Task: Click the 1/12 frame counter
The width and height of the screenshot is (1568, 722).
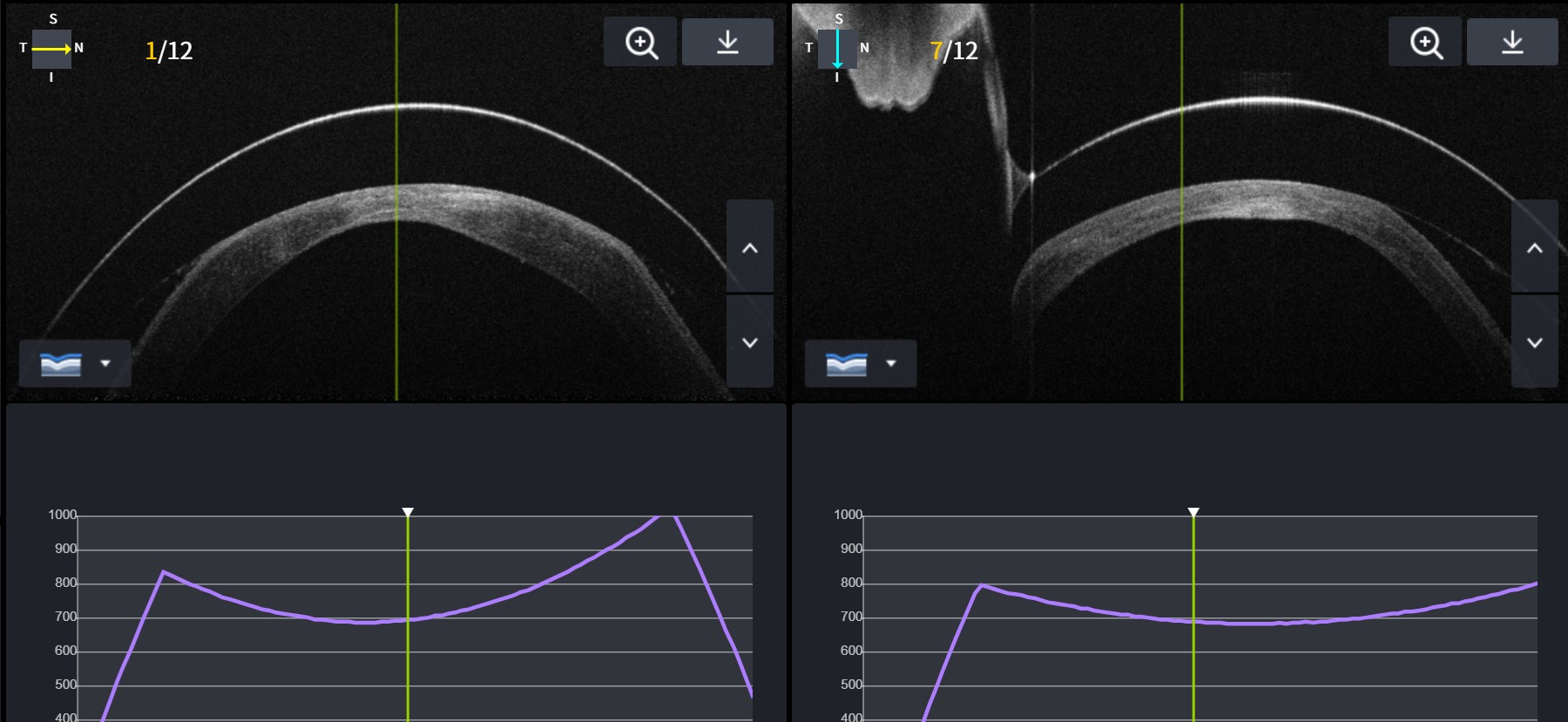Action: pos(169,51)
